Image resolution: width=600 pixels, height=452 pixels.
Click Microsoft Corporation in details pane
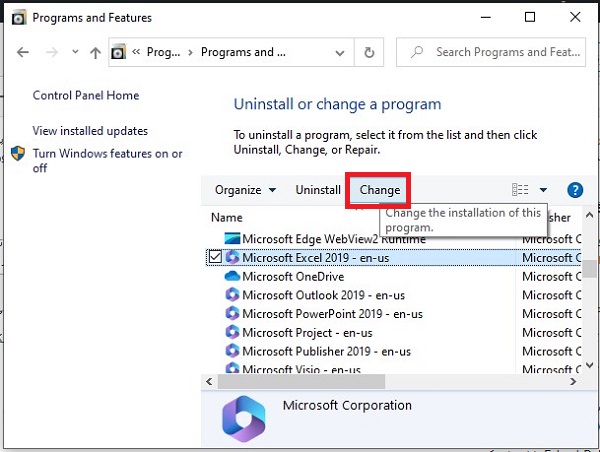[347, 405]
